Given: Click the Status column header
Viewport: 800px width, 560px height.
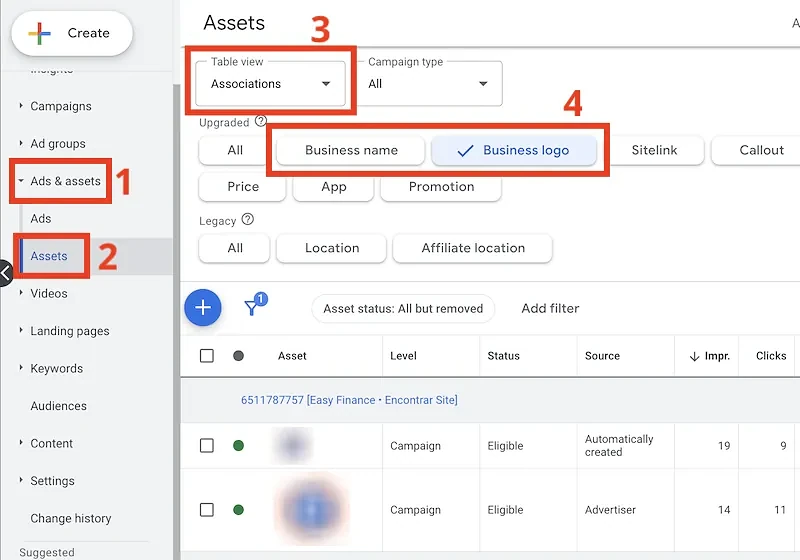Looking at the screenshot, I should (x=503, y=355).
